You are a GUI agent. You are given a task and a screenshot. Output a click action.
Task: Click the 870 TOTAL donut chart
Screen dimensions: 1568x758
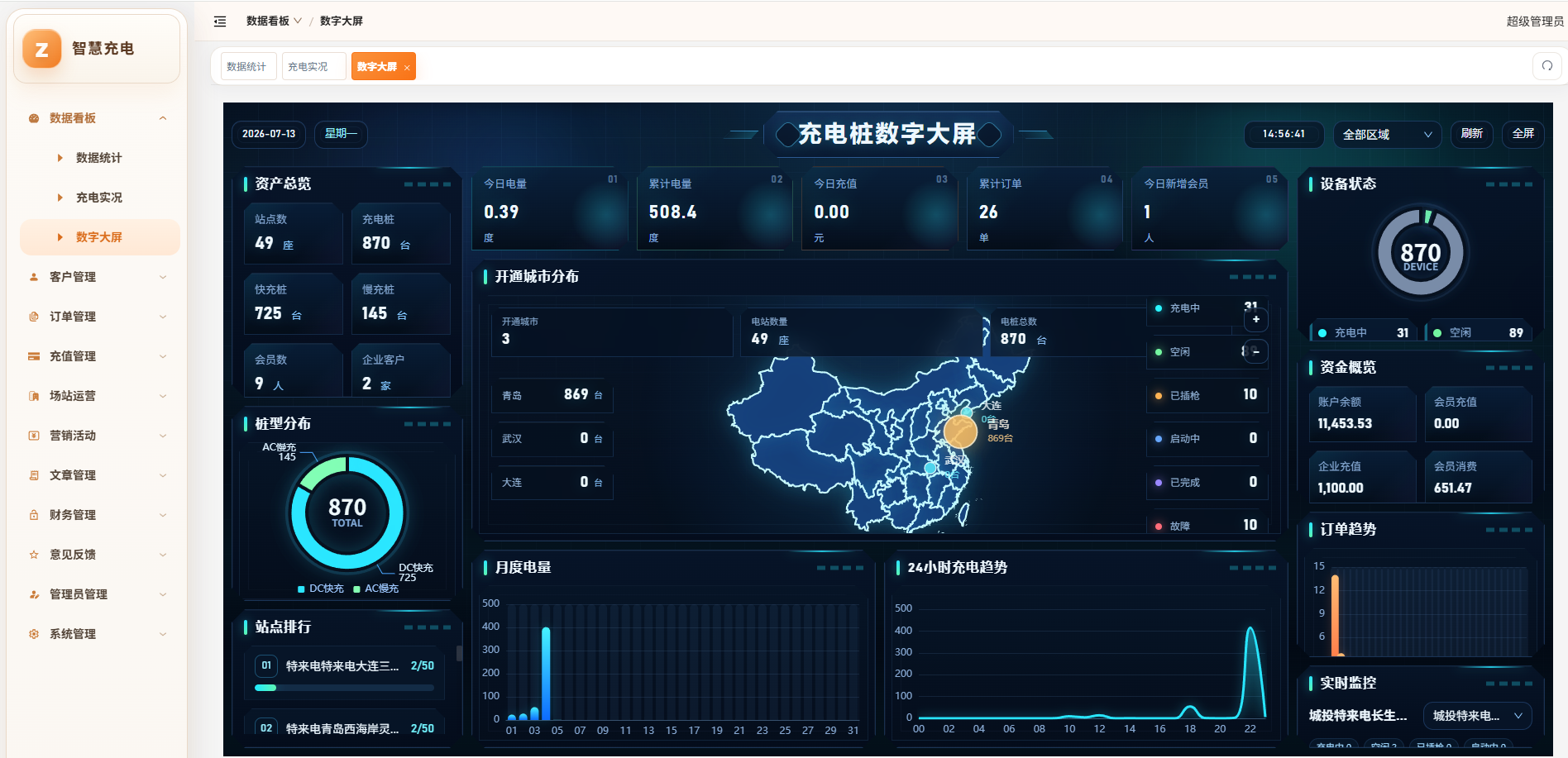(x=347, y=512)
